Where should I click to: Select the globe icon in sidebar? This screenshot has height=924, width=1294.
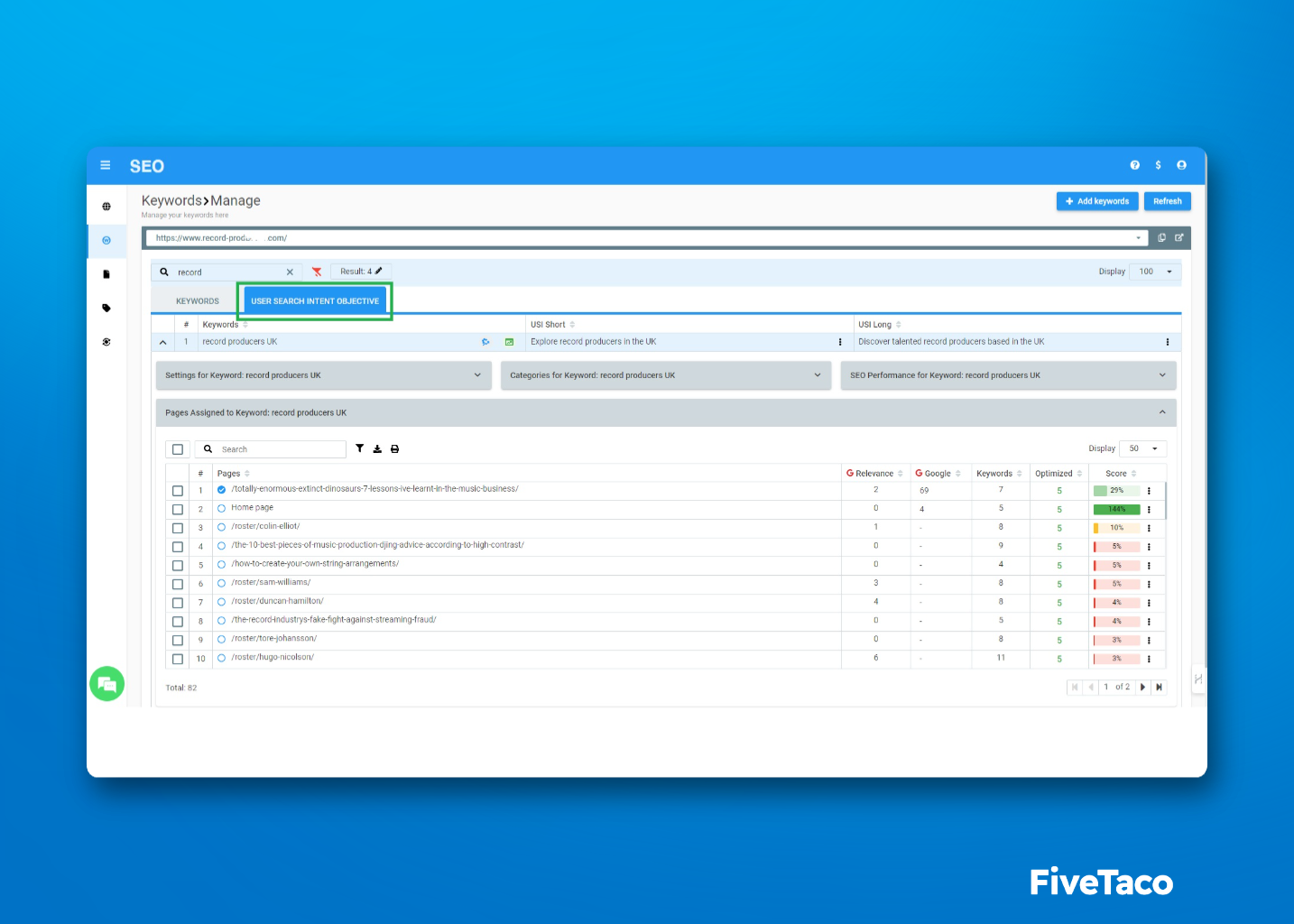[106, 207]
